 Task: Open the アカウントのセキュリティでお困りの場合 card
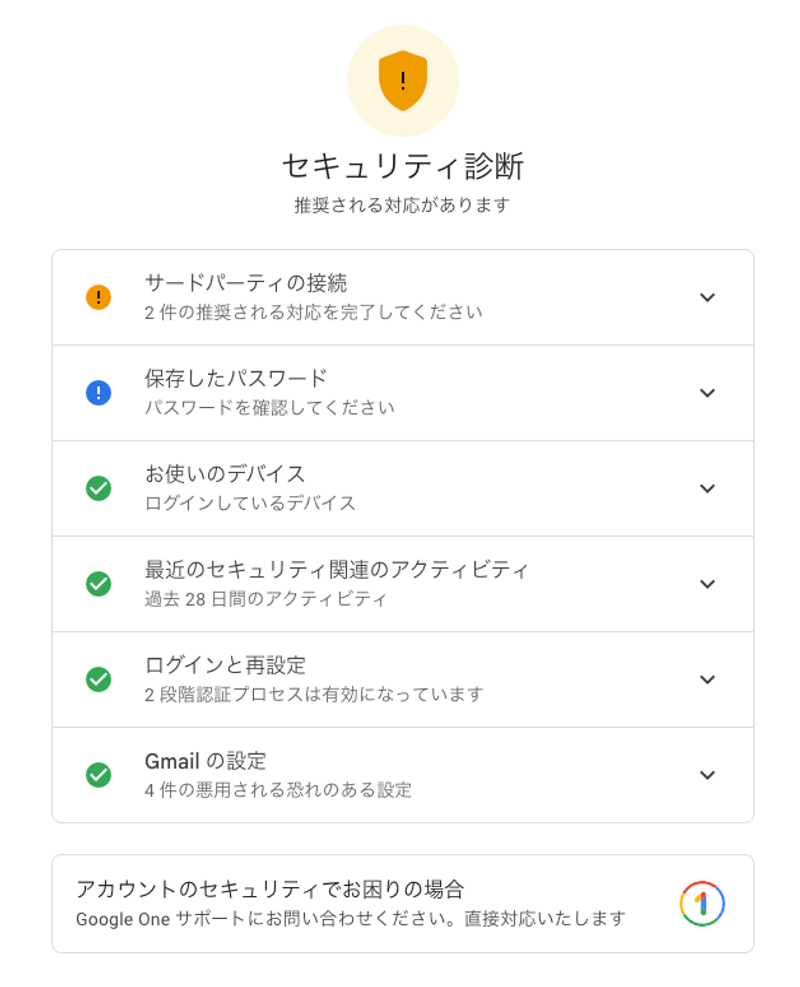click(x=270, y=889)
